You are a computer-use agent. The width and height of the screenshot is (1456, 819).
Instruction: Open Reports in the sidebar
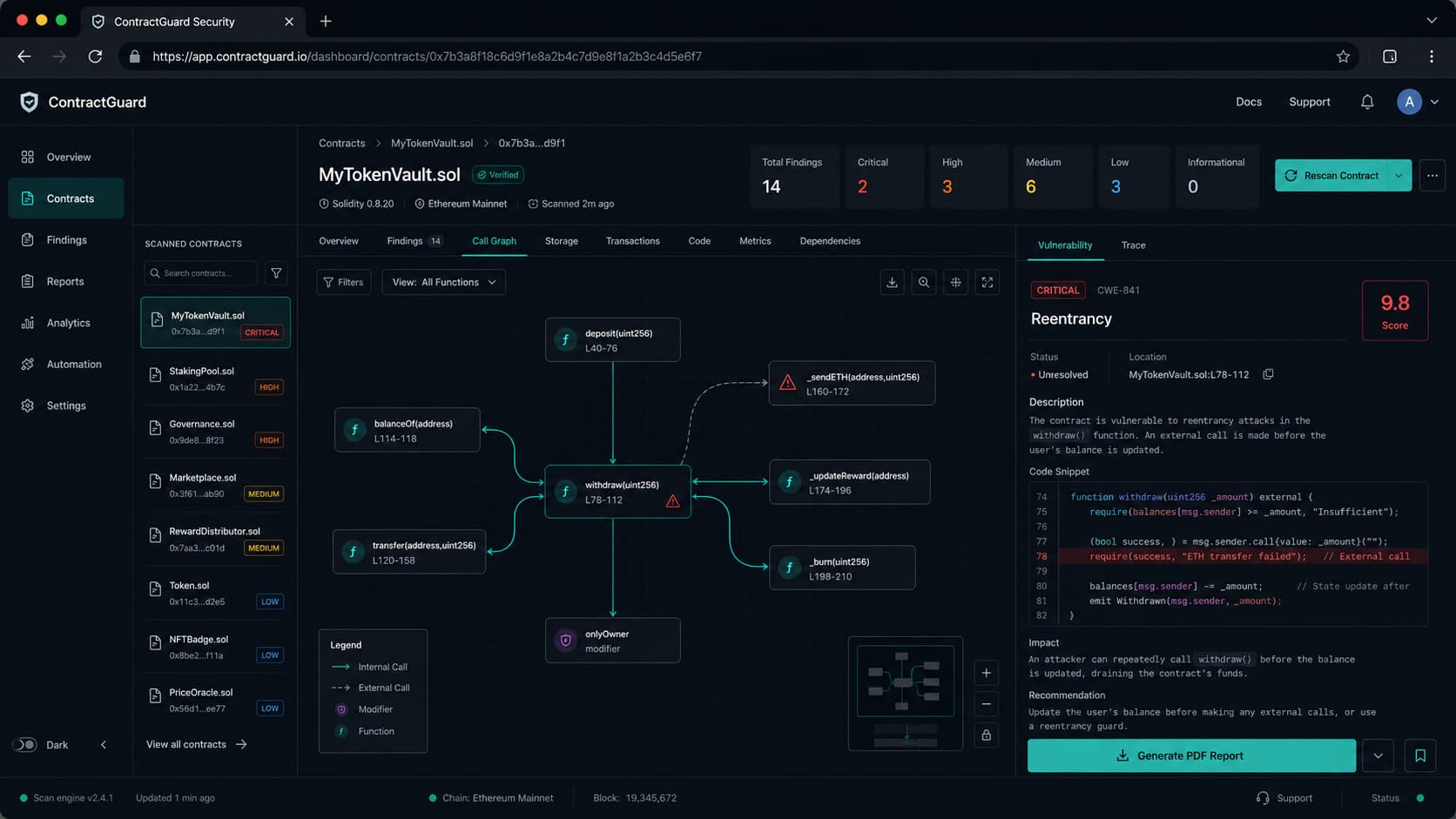pyautogui.click(x=66, y=281)
